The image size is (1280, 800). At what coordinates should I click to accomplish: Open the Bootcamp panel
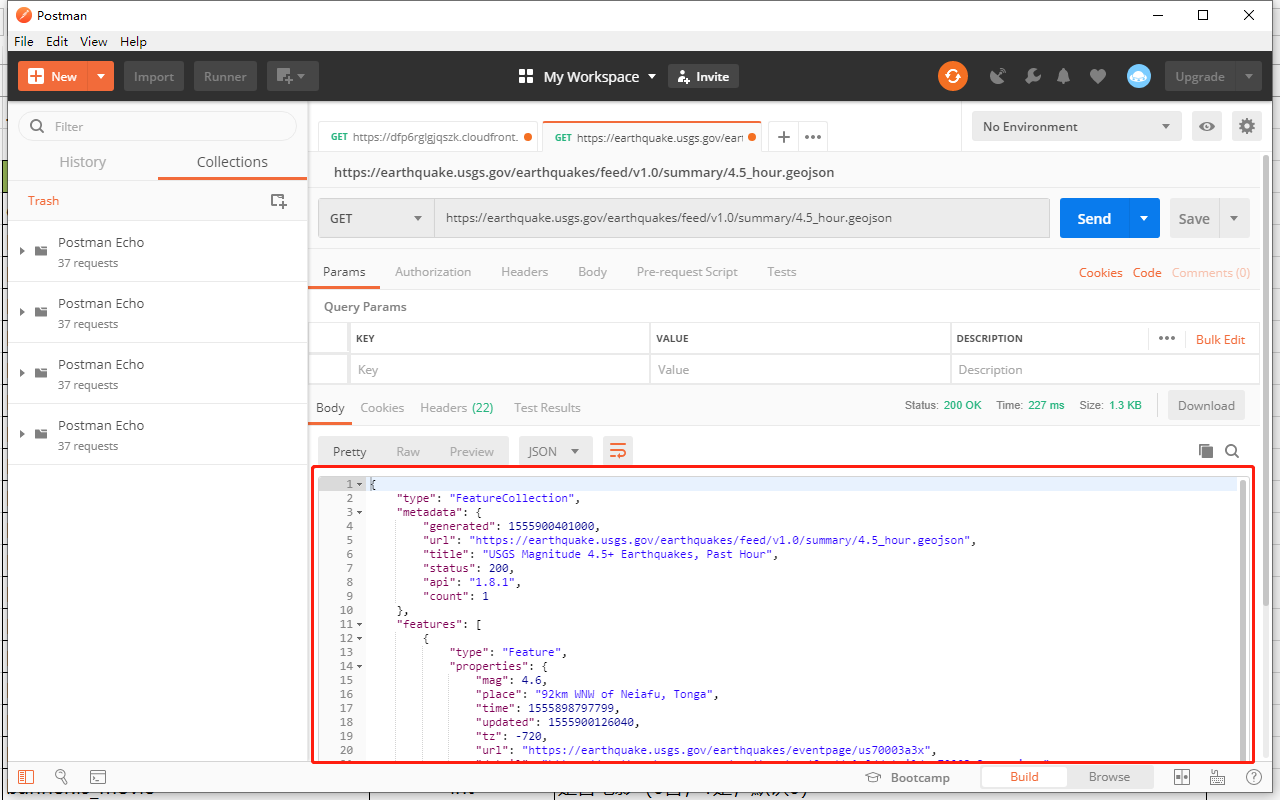coord(918,777)
